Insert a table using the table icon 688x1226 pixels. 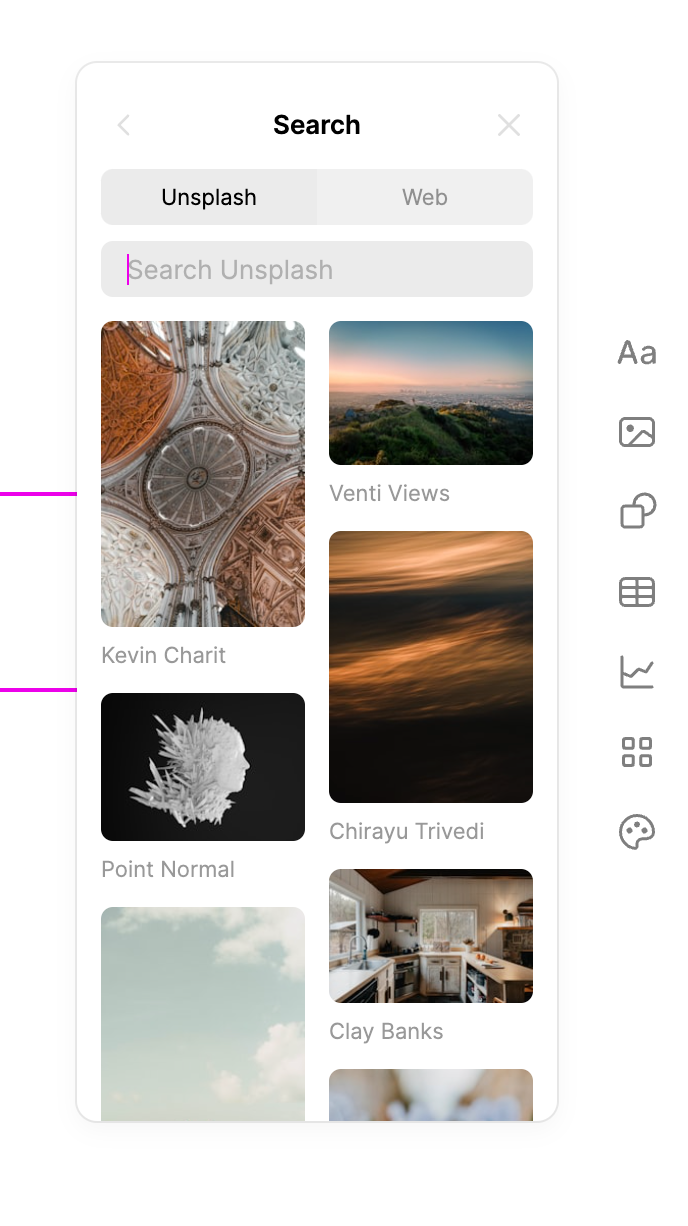coord(636,592)
